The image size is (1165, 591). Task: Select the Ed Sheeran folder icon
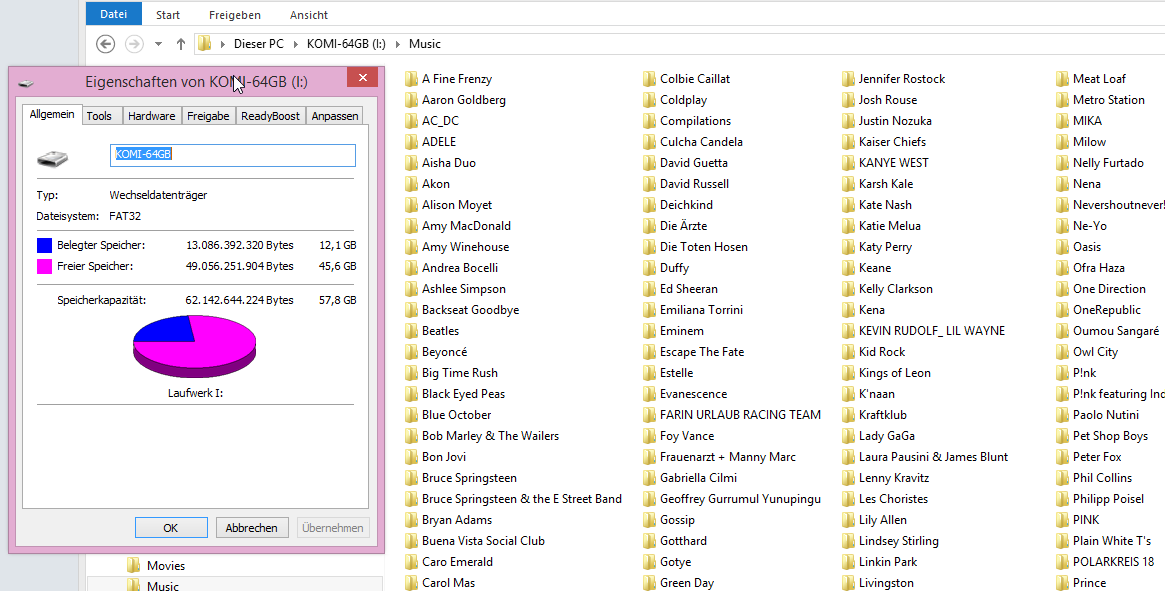click(x=649, y=289)
